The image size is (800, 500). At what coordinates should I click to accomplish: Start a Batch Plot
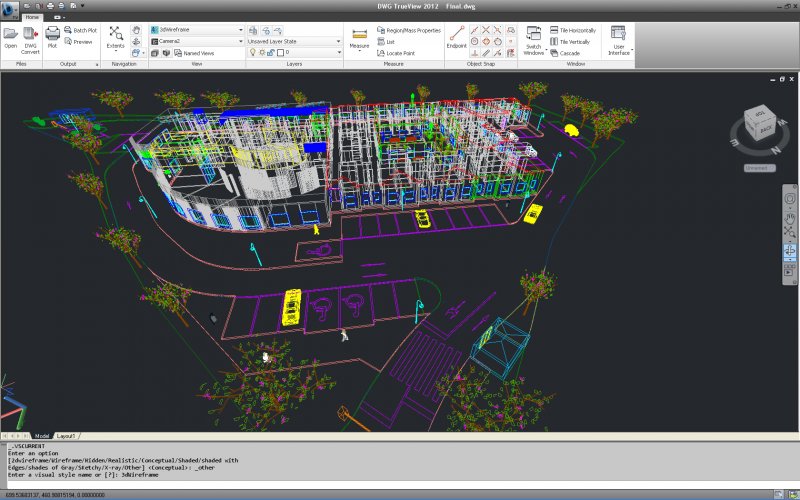click(80, 30)
